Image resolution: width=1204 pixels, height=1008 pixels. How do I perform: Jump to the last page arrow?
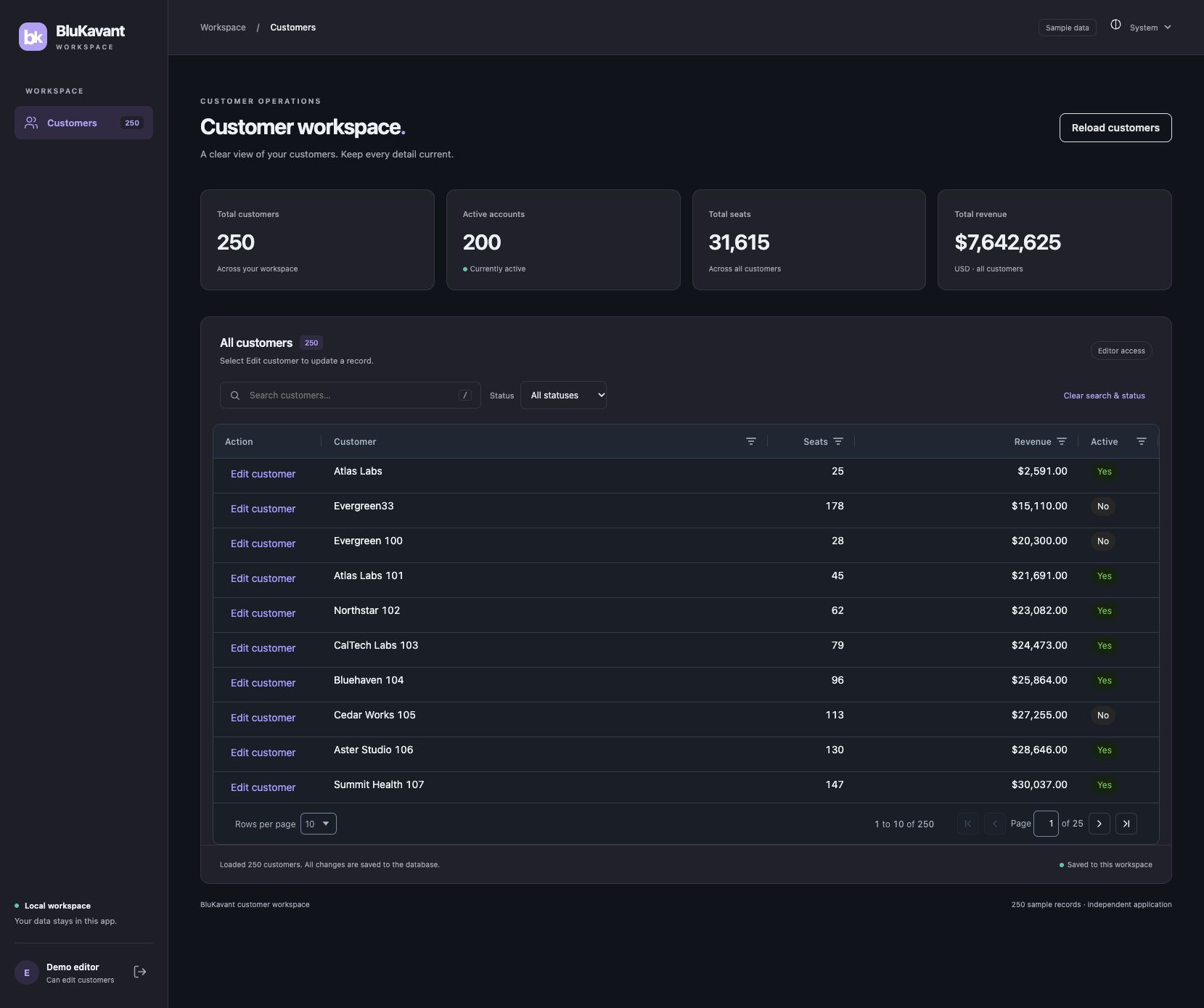[x=1126, y=824]
